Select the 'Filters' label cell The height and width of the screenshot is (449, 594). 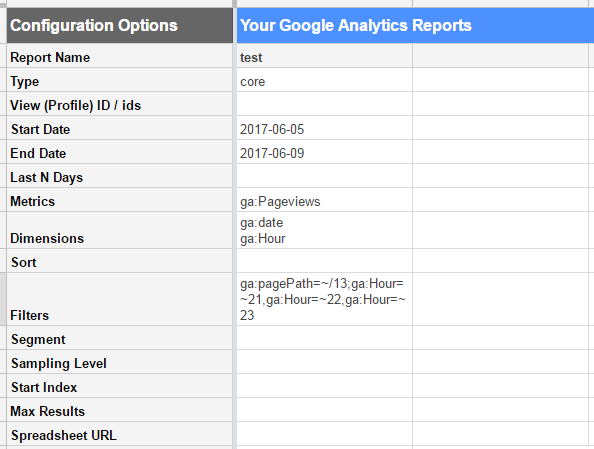pos(120,299)
